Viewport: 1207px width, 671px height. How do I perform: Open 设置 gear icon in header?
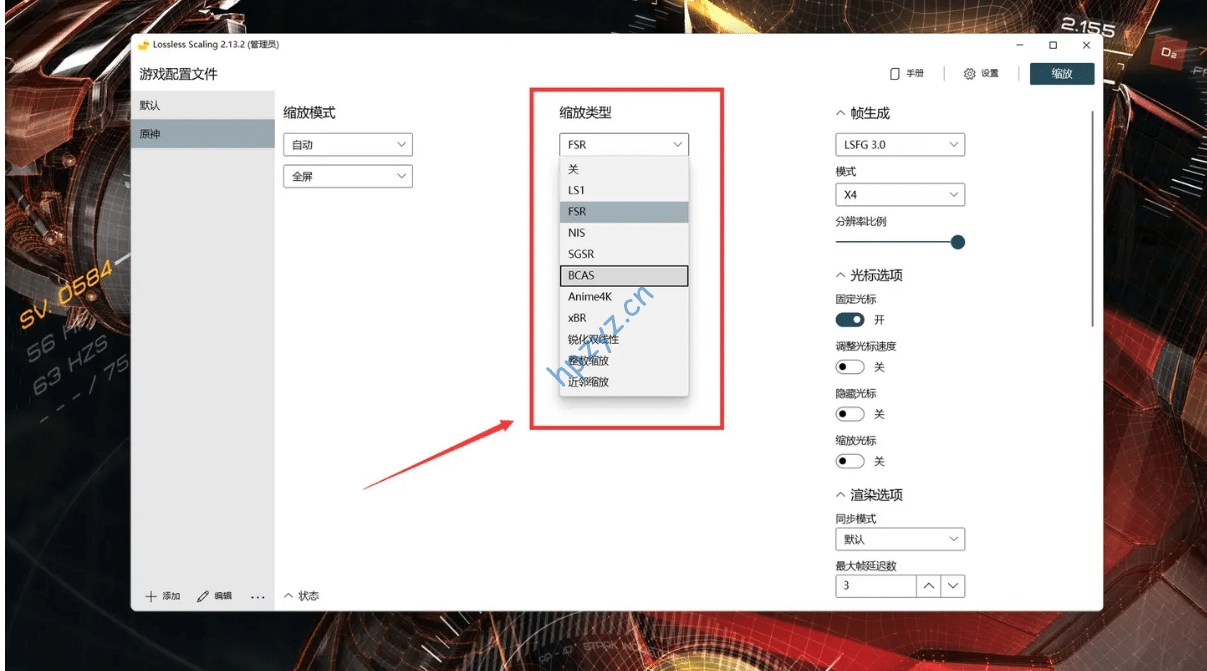point(969,74)
